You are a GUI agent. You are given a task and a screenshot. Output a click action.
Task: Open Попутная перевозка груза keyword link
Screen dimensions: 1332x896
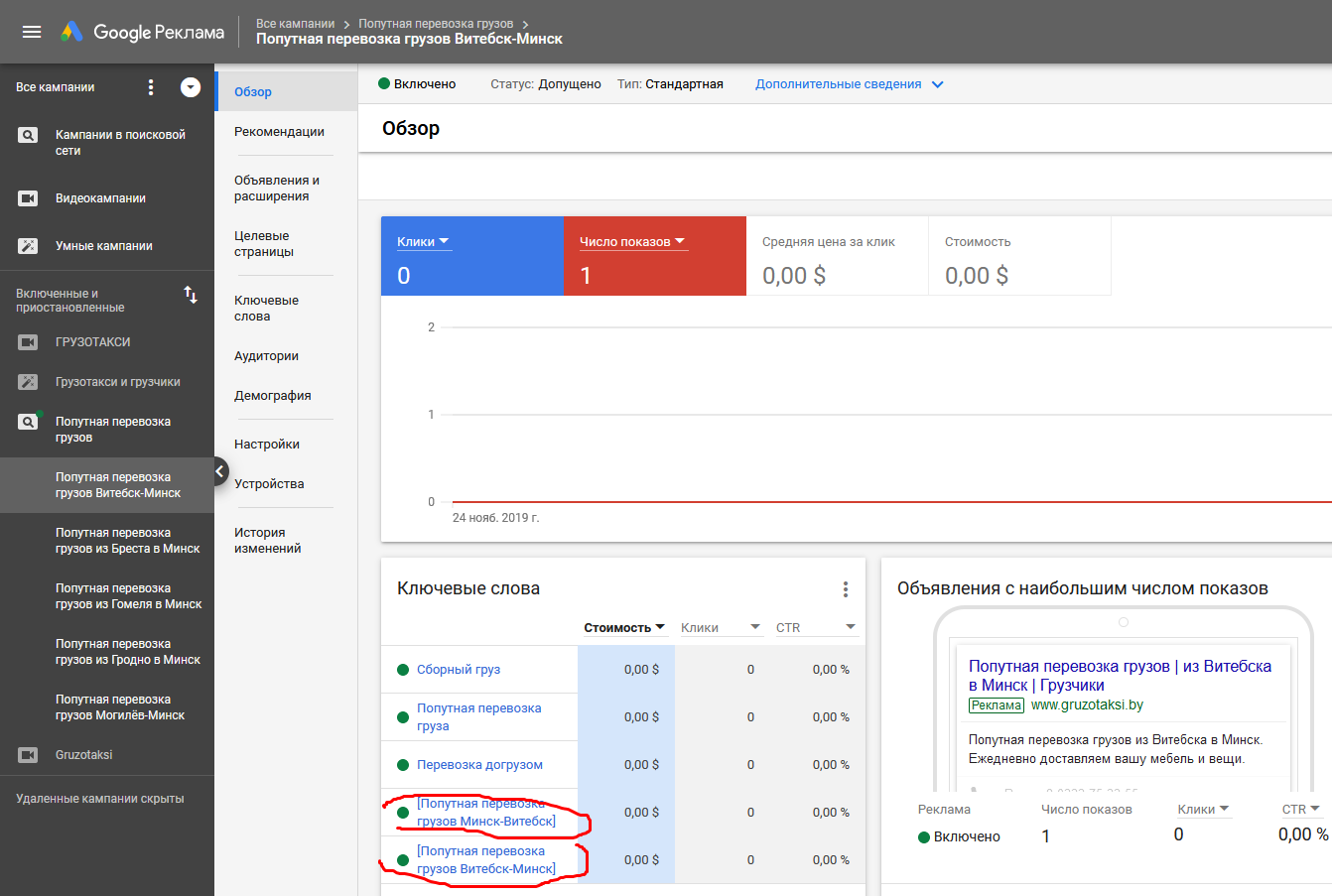478,717
